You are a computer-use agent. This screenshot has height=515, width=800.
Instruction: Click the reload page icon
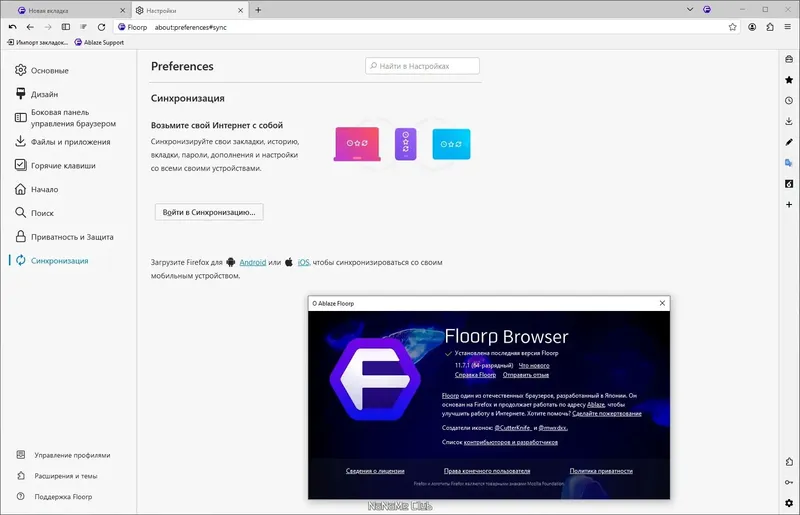(102, 27)
